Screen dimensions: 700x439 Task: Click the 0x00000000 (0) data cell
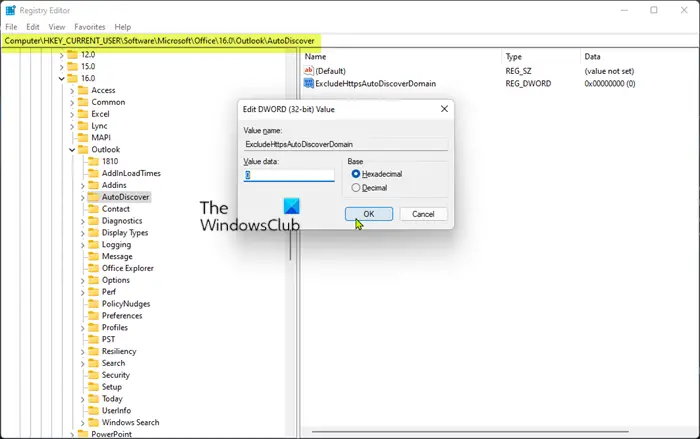[x=609, y=84]
